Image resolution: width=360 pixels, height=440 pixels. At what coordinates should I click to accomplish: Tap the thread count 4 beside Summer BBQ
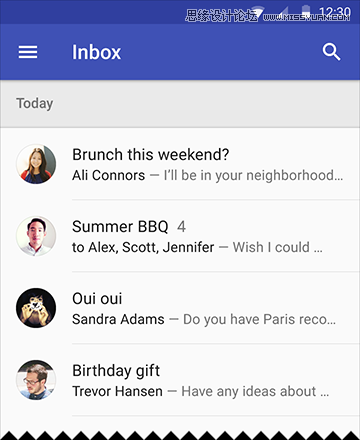click(181, 227)
